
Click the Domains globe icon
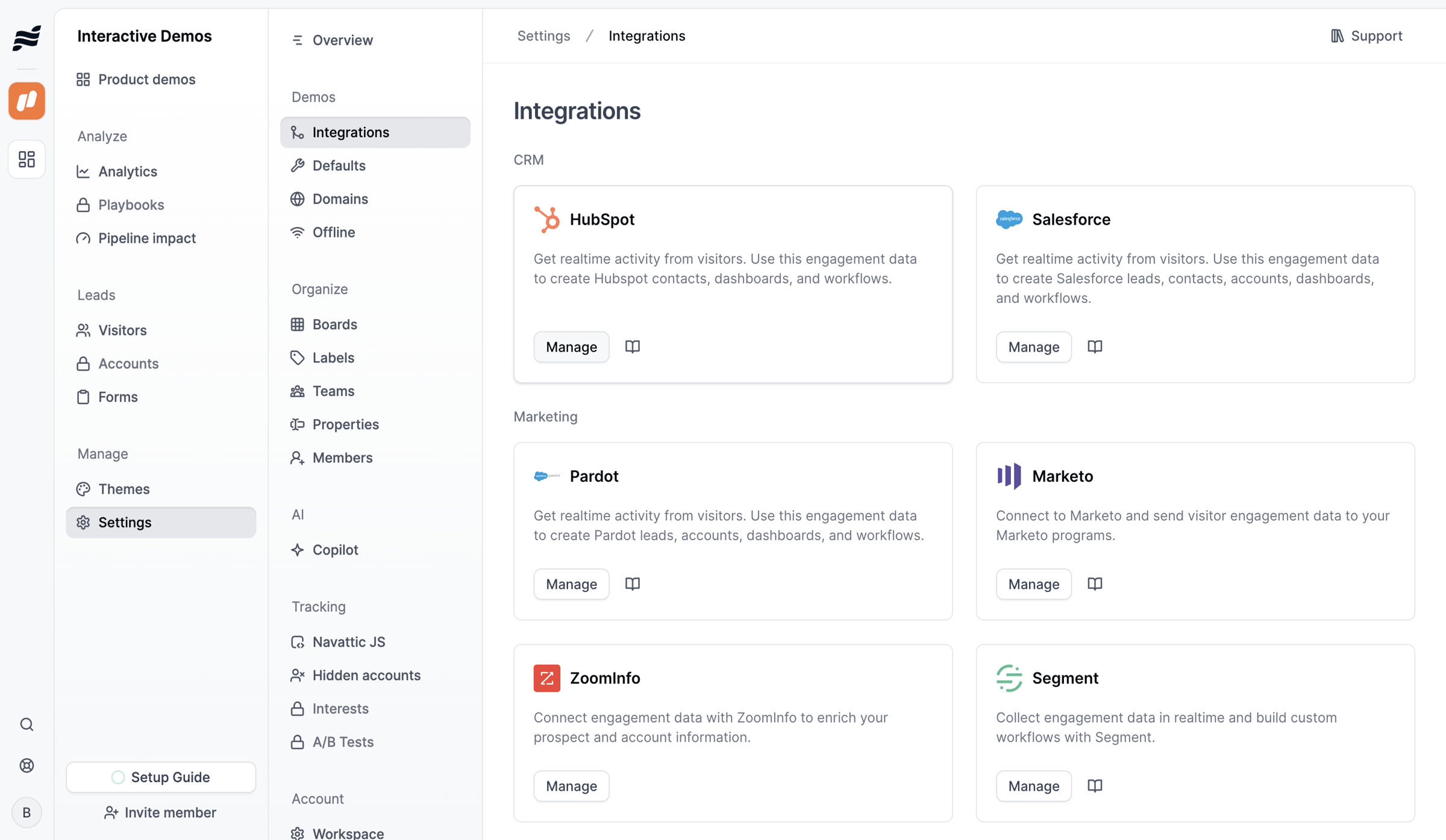[298, 199]
